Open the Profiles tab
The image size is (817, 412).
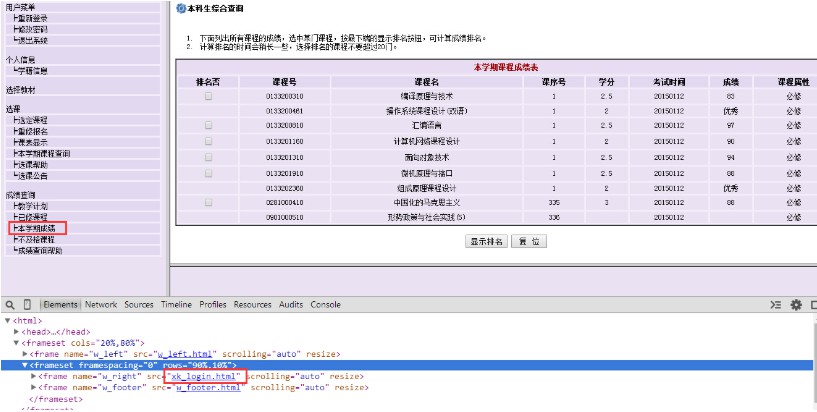(x=213, y=305)
